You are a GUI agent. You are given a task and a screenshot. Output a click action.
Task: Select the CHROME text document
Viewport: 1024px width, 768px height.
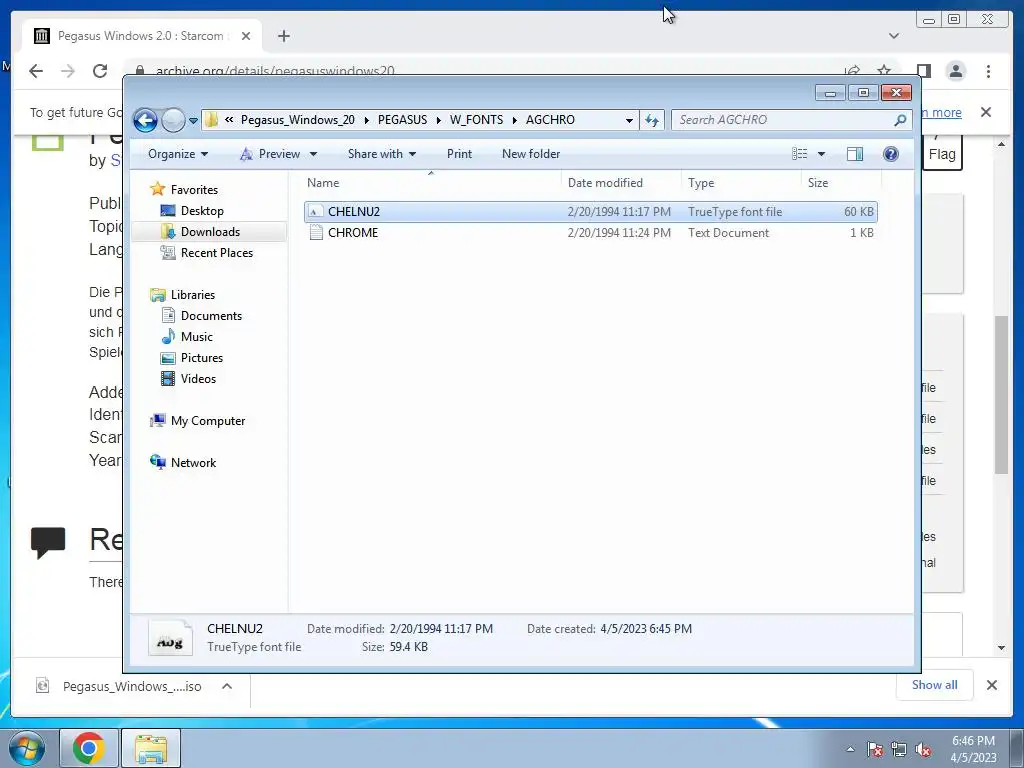(x=590, y=232)
